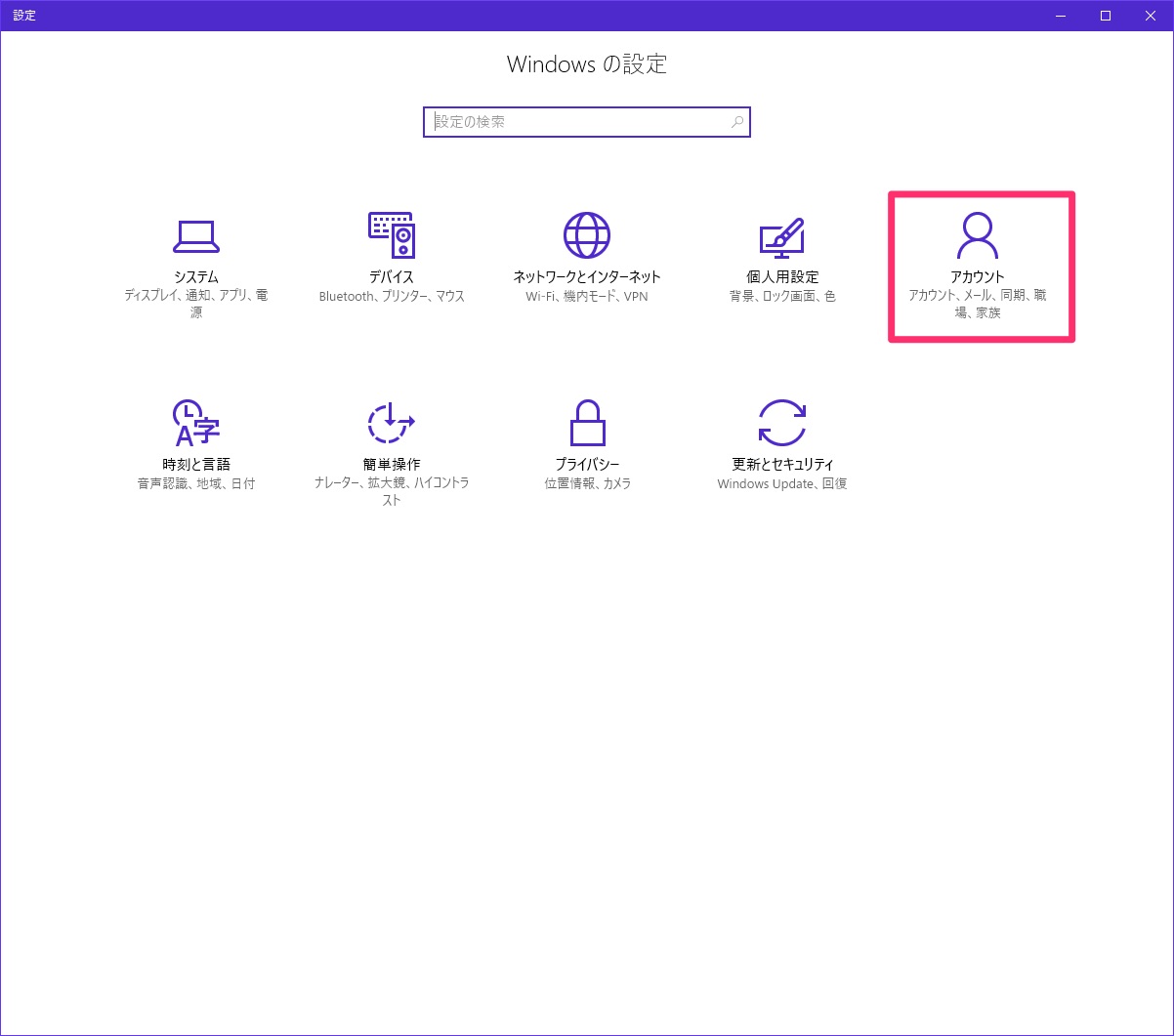Click the 簡単操作 label text
This screenshot has width=1174, height=1036.
tap(391, 465)
